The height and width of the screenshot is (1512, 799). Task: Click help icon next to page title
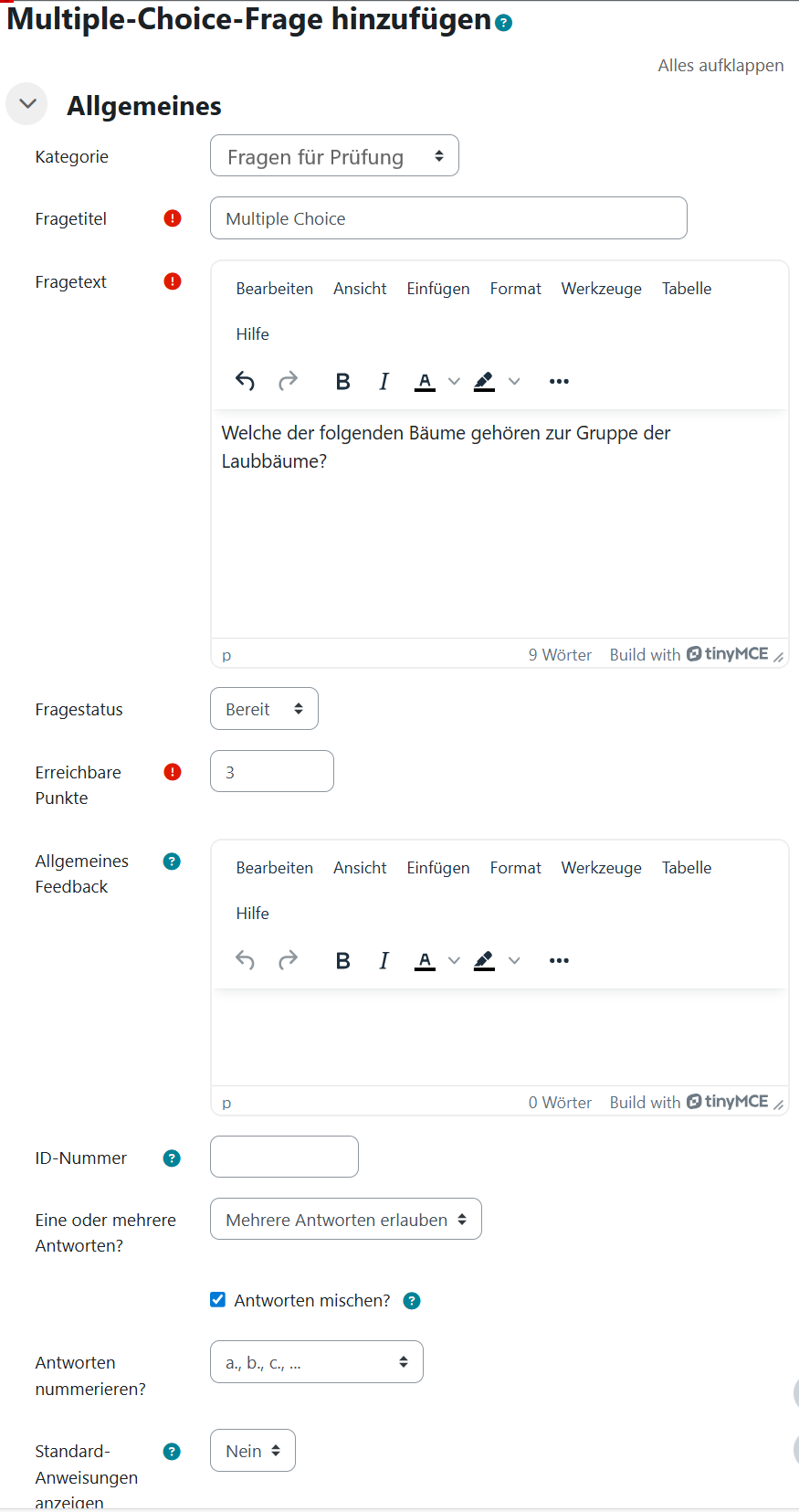coord(504,23)
